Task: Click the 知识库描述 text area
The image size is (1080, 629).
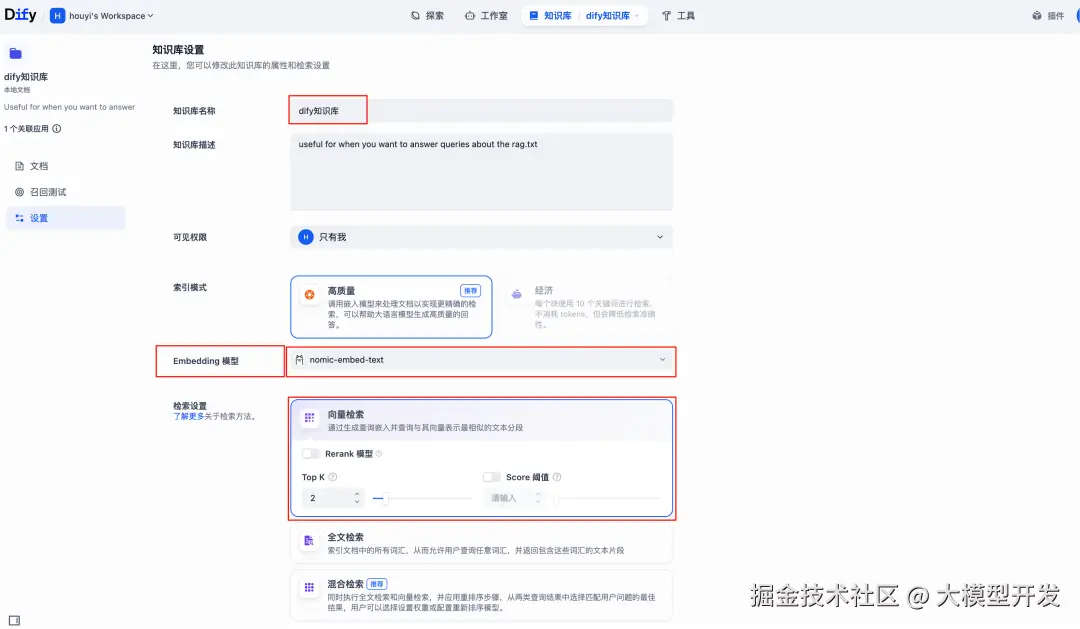Action: [x=481, y=172]
